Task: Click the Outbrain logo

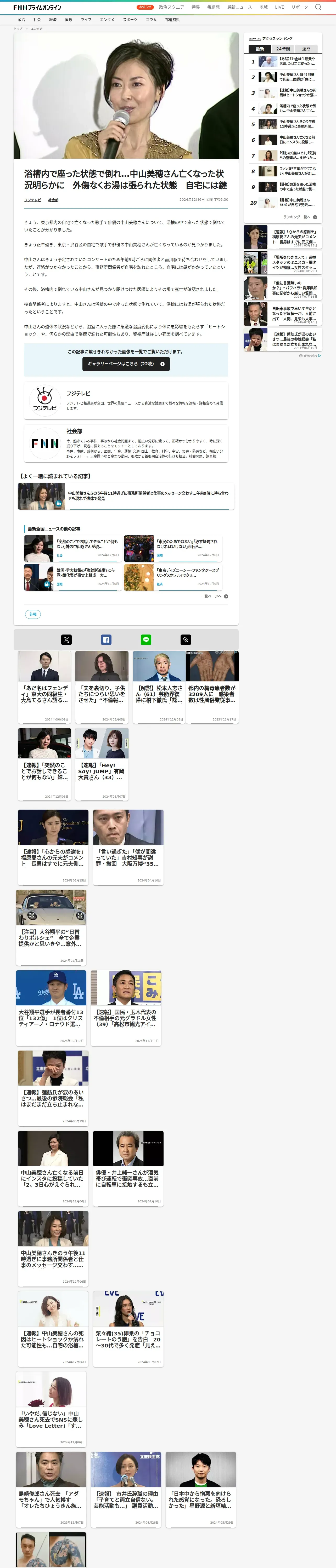Action: click(x=310, y=355)
